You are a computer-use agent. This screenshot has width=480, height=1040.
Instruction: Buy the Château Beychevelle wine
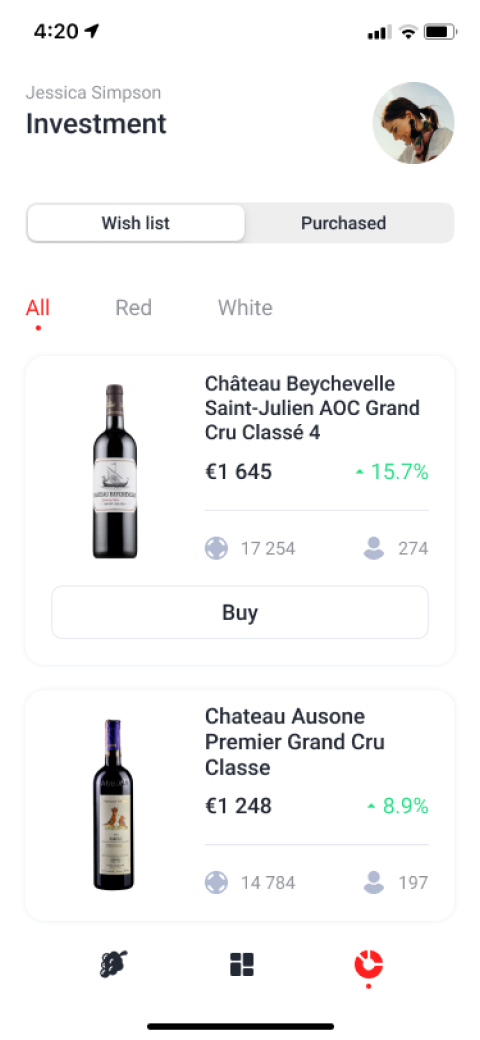pyautogui.click(x=240, y=612)
